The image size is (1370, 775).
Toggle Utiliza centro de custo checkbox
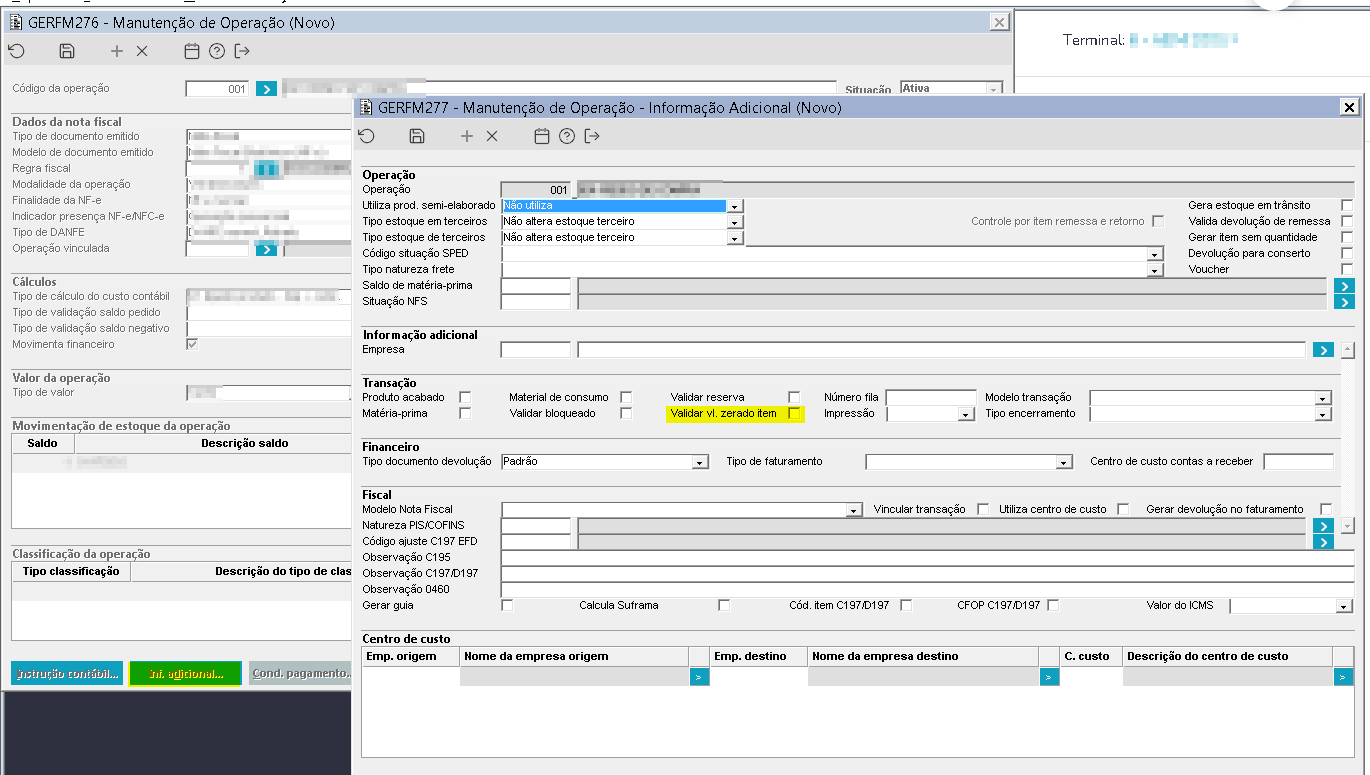(x=1123, y=509)
